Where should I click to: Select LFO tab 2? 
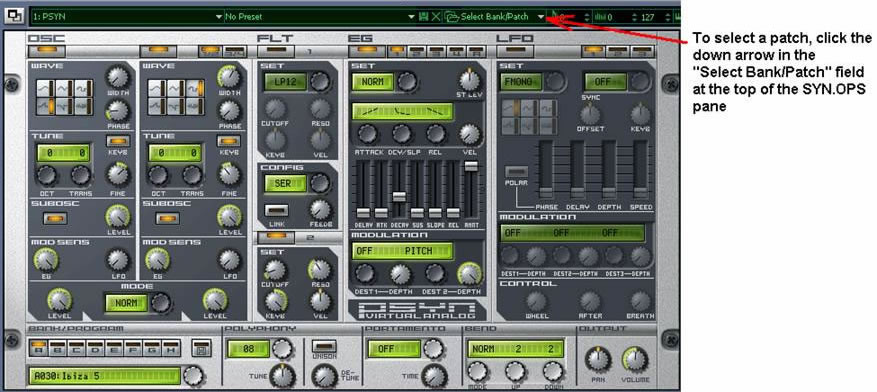pyautogui.click(x=617, y=51)
